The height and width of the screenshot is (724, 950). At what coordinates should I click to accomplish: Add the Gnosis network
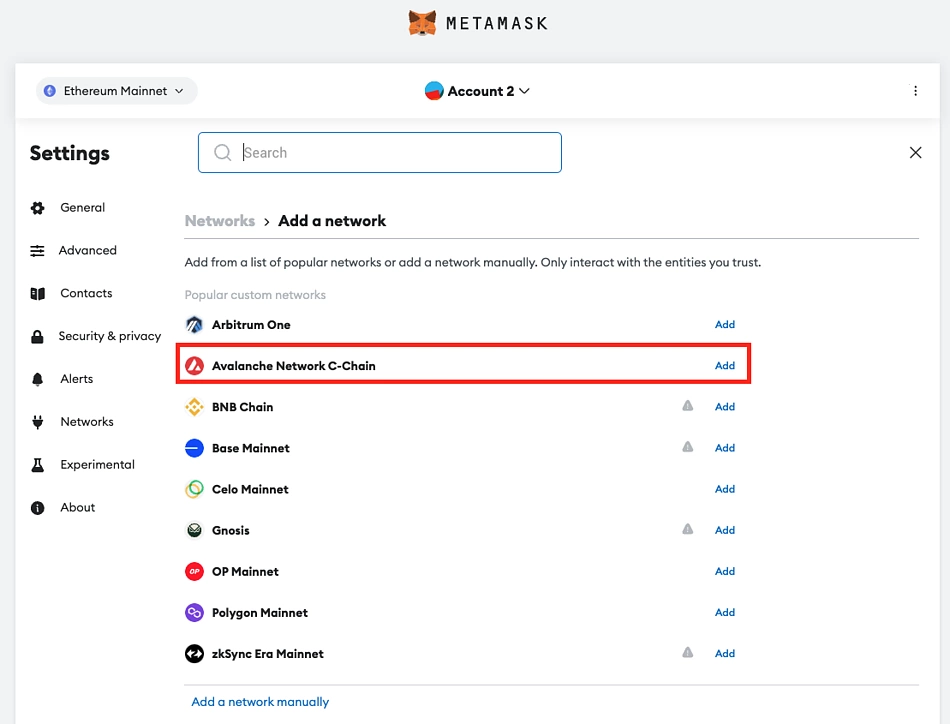(725, 531)
